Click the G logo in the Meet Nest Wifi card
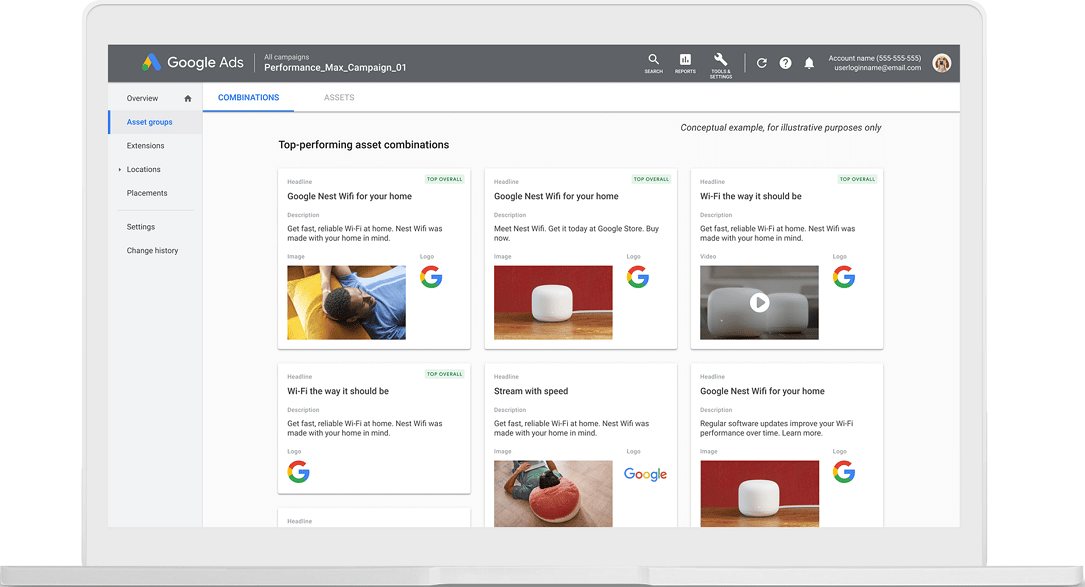Image resolution: width=1085 pixels, height=587 pixels. tap(638, 278)
